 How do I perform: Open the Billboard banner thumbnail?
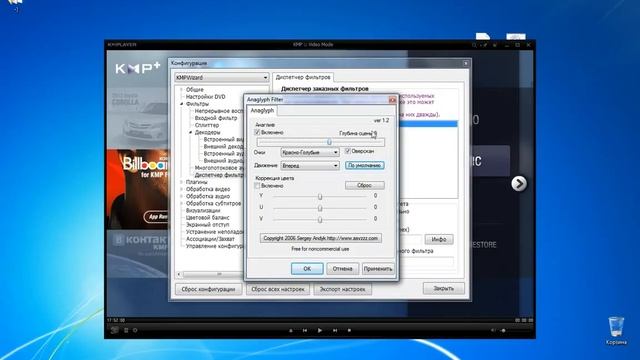(138, 189)
